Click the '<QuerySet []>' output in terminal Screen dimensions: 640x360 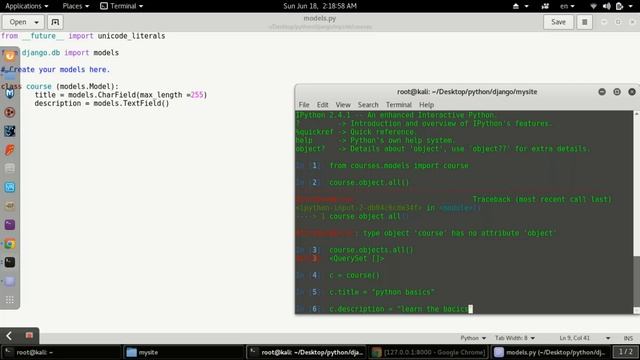point(356,259)
